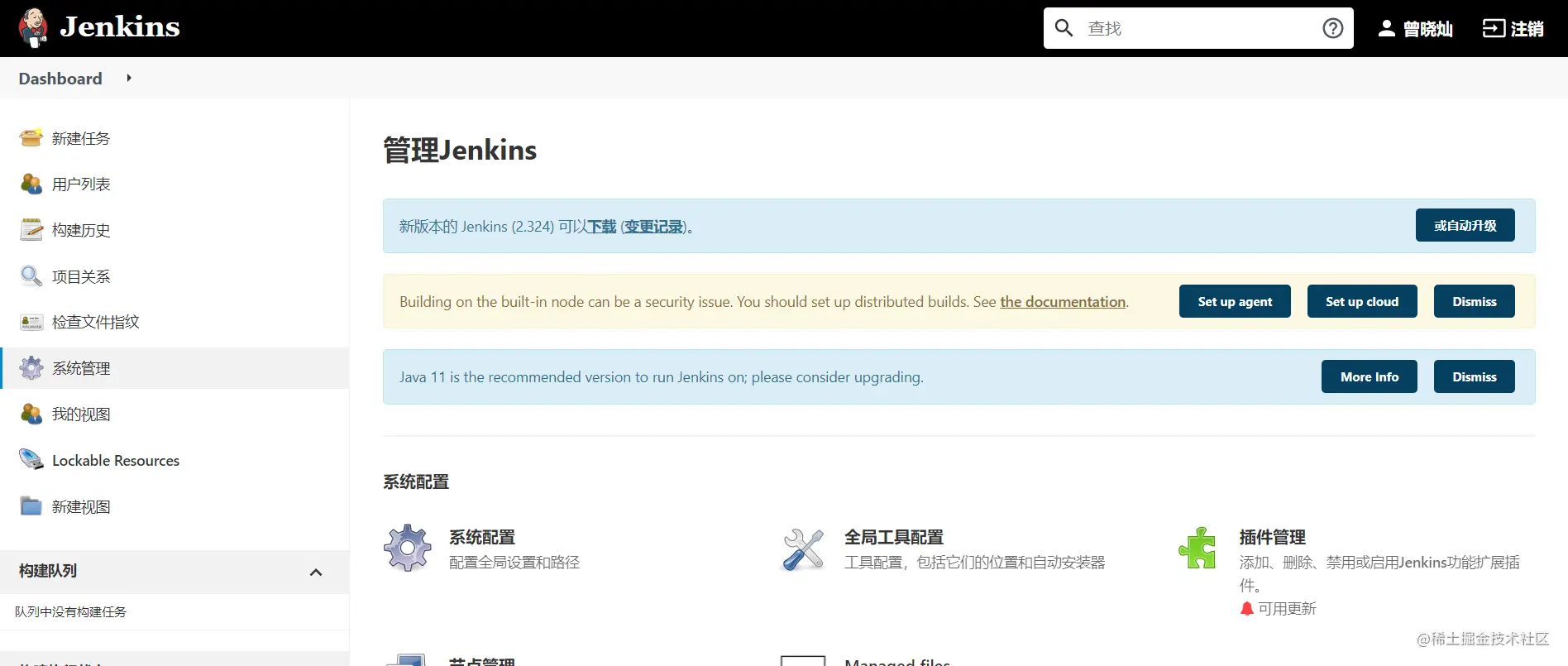The image size is (1568, 666).
Task: Click the Set up agent button
Action: 1235,301
